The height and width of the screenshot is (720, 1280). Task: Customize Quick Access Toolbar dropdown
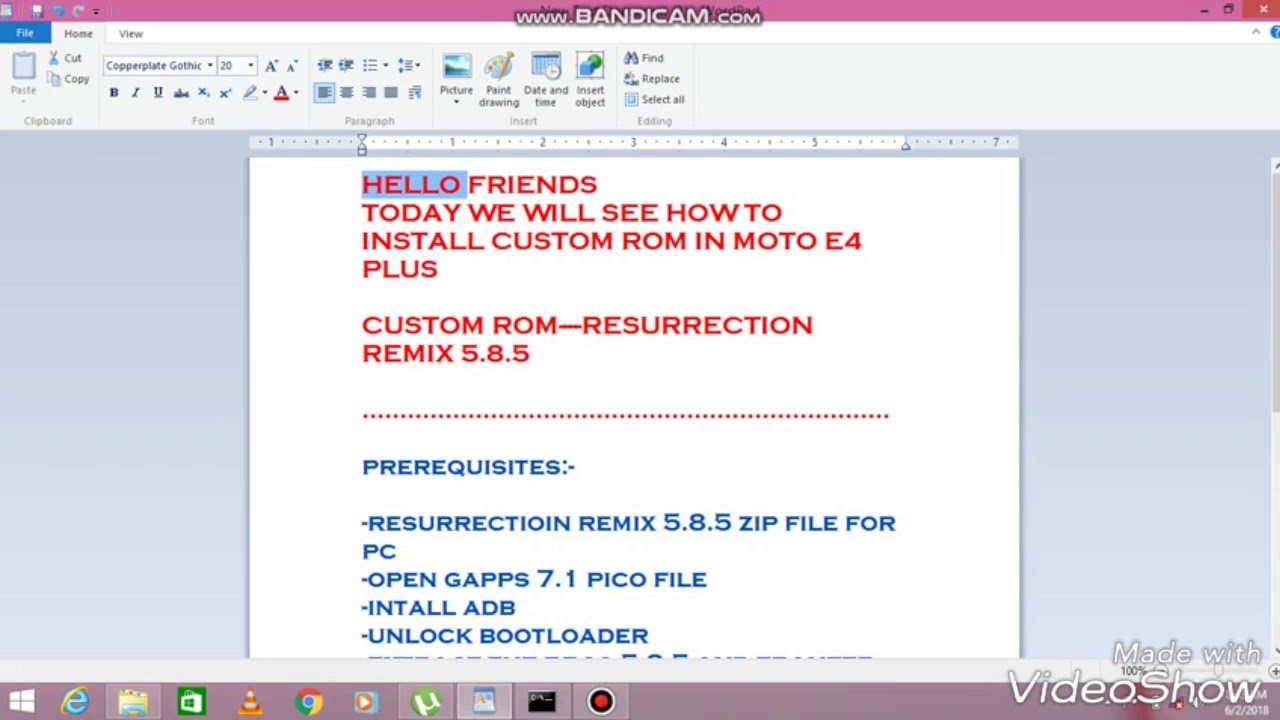pyautogui.click(x=96, y=11)
